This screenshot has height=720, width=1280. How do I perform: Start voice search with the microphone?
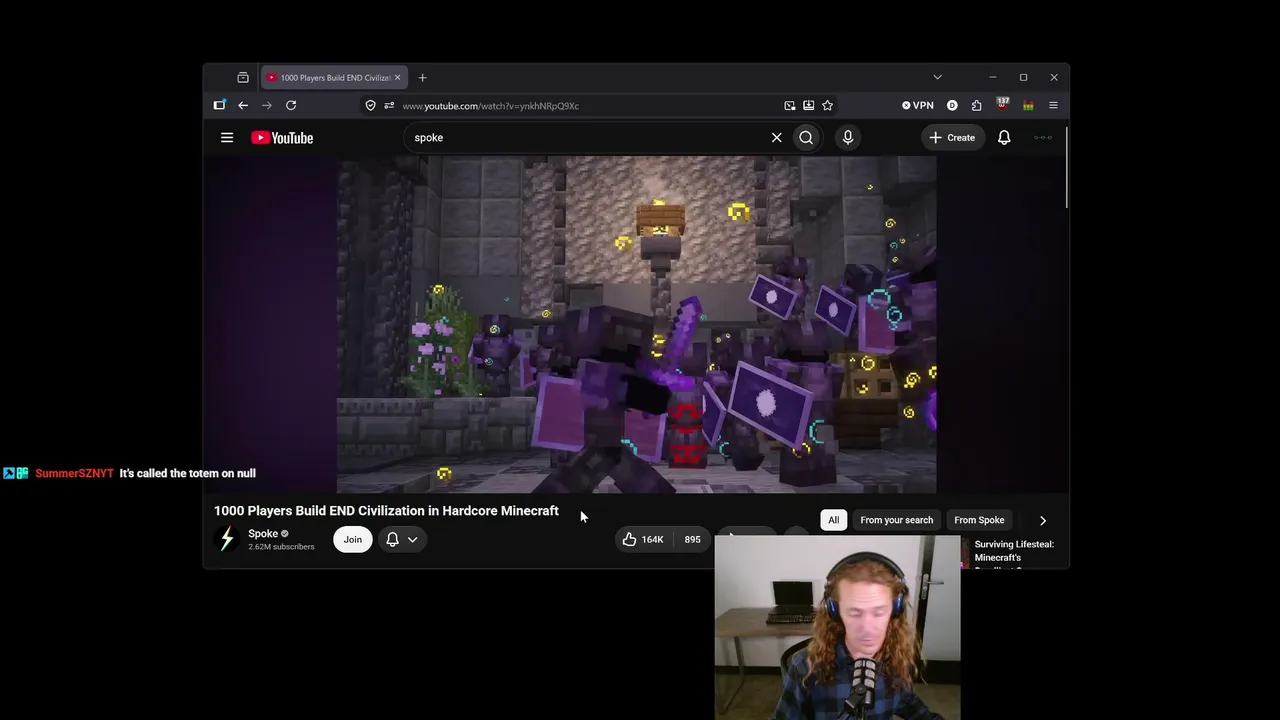(848, 138)
